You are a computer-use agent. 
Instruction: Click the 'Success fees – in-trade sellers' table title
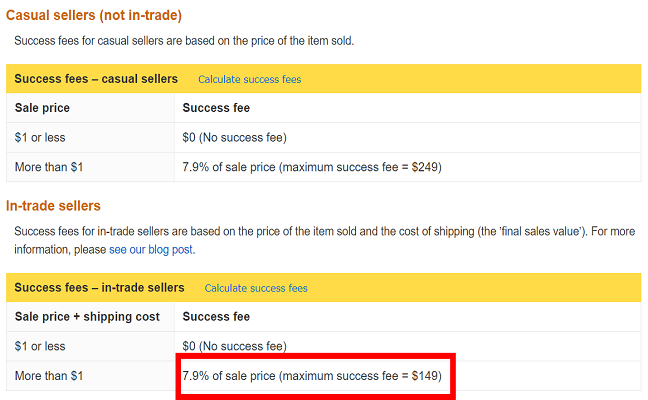pyautogui.click(x=100, y=288)
